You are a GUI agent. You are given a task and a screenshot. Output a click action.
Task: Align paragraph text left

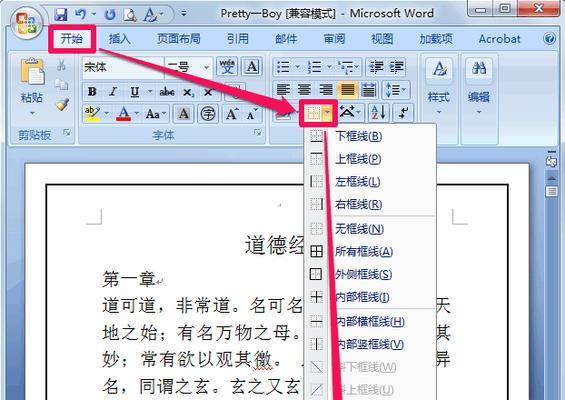pos(283,90)
